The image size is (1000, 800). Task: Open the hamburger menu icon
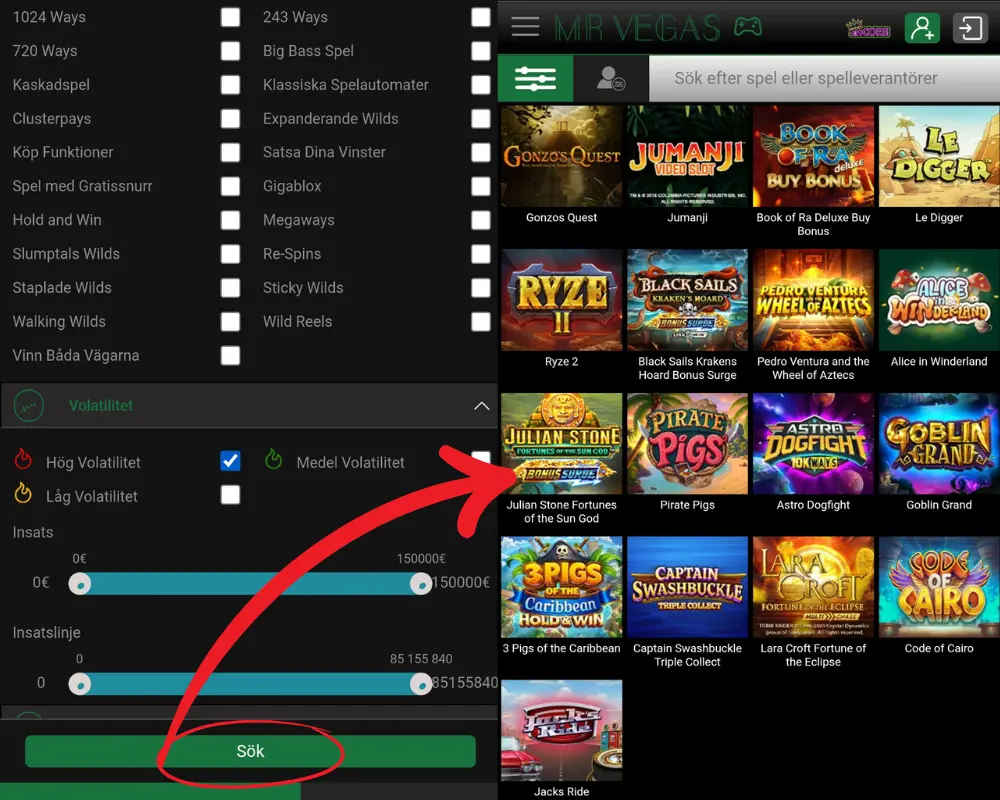[525, 27]
